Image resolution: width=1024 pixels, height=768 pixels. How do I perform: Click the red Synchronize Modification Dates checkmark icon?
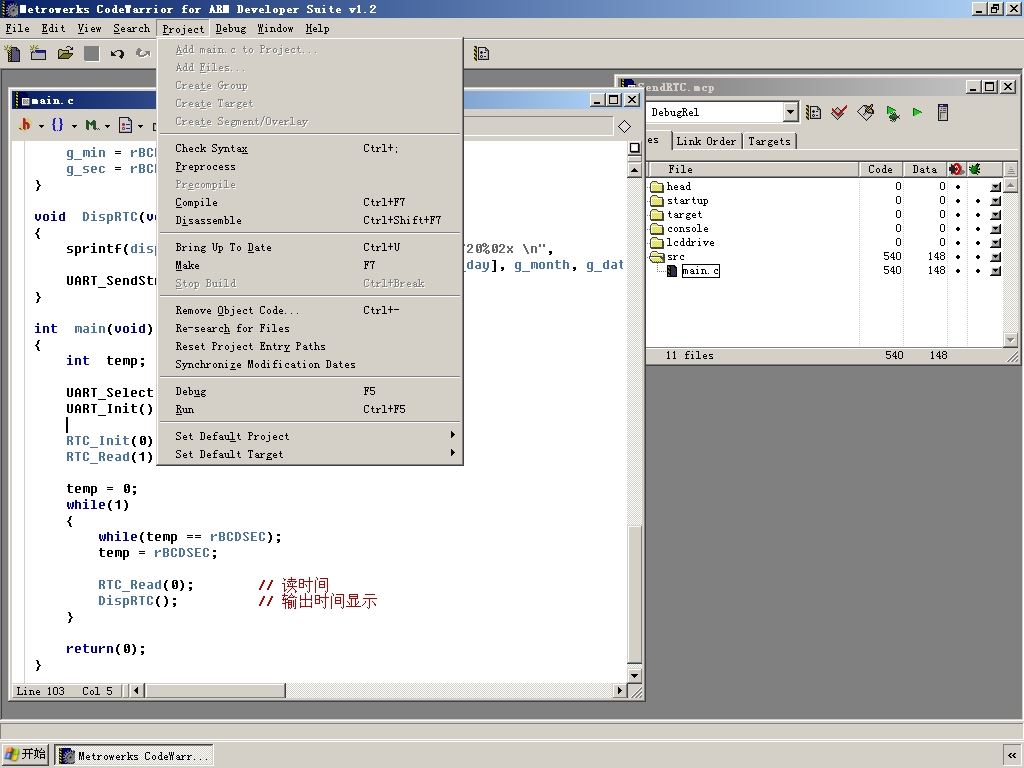click(839, 112)
